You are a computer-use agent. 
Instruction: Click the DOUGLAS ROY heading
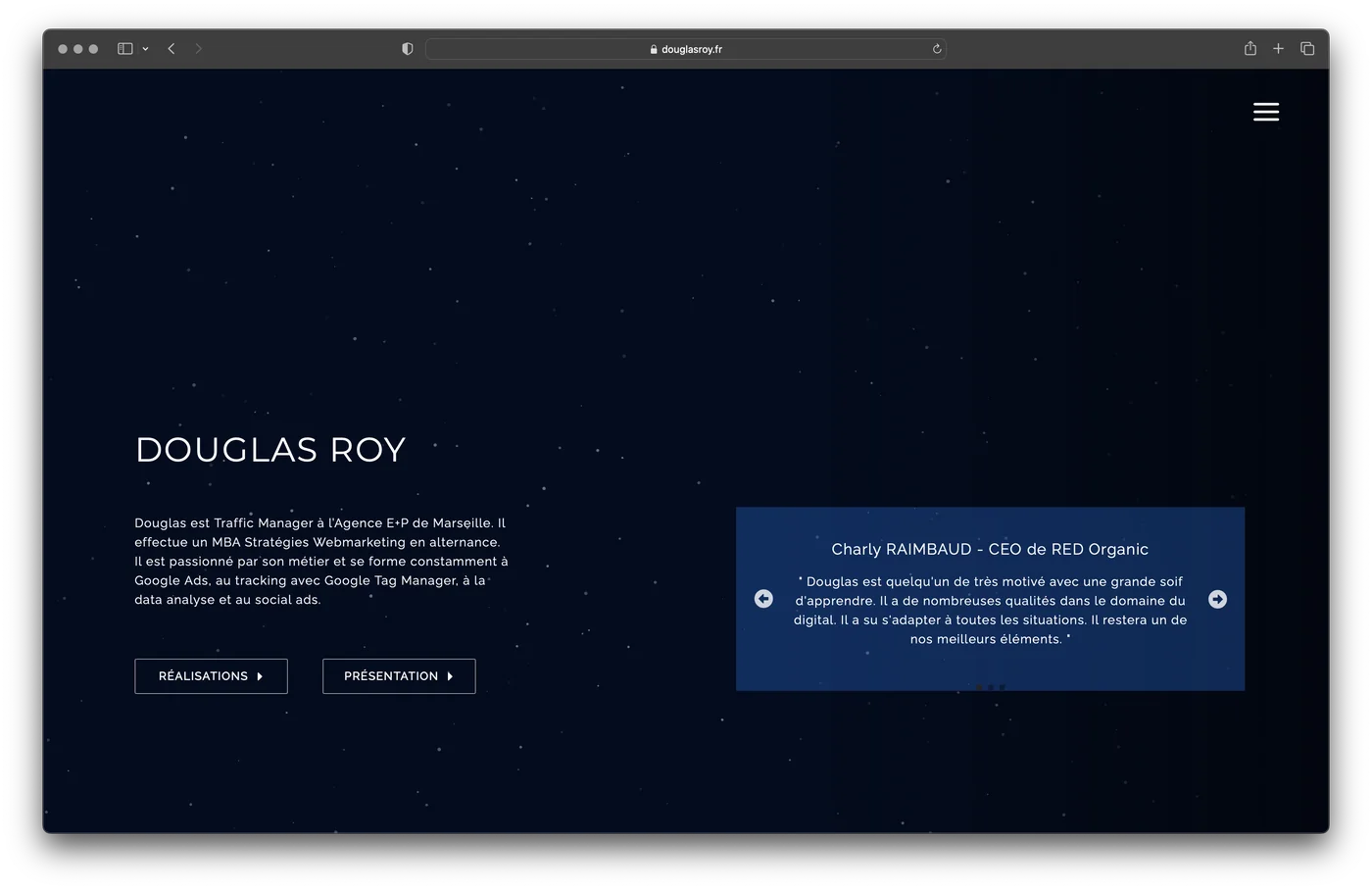click(270, 450)
